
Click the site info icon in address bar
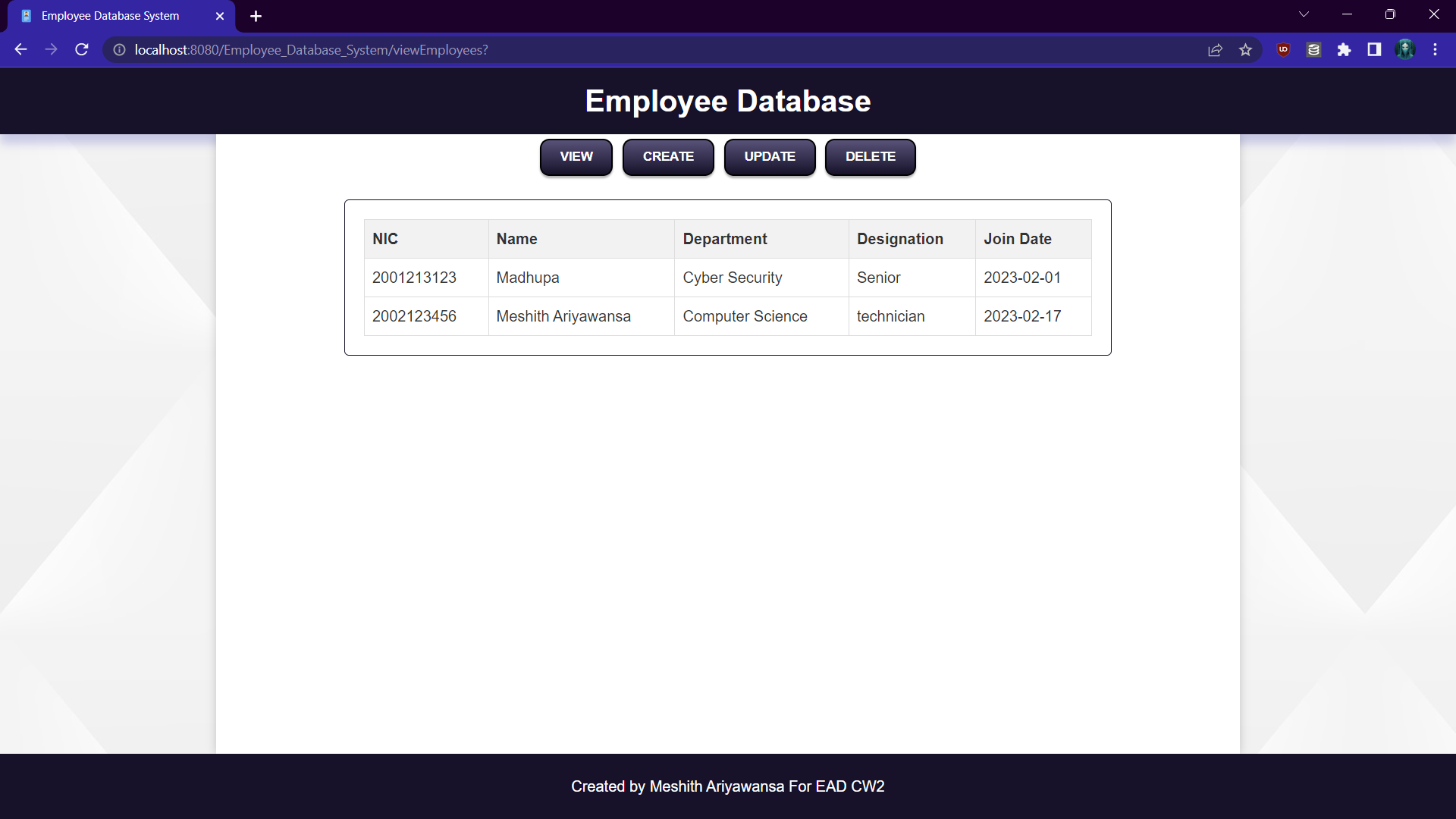pyautogui.click(x=119, y=49)
